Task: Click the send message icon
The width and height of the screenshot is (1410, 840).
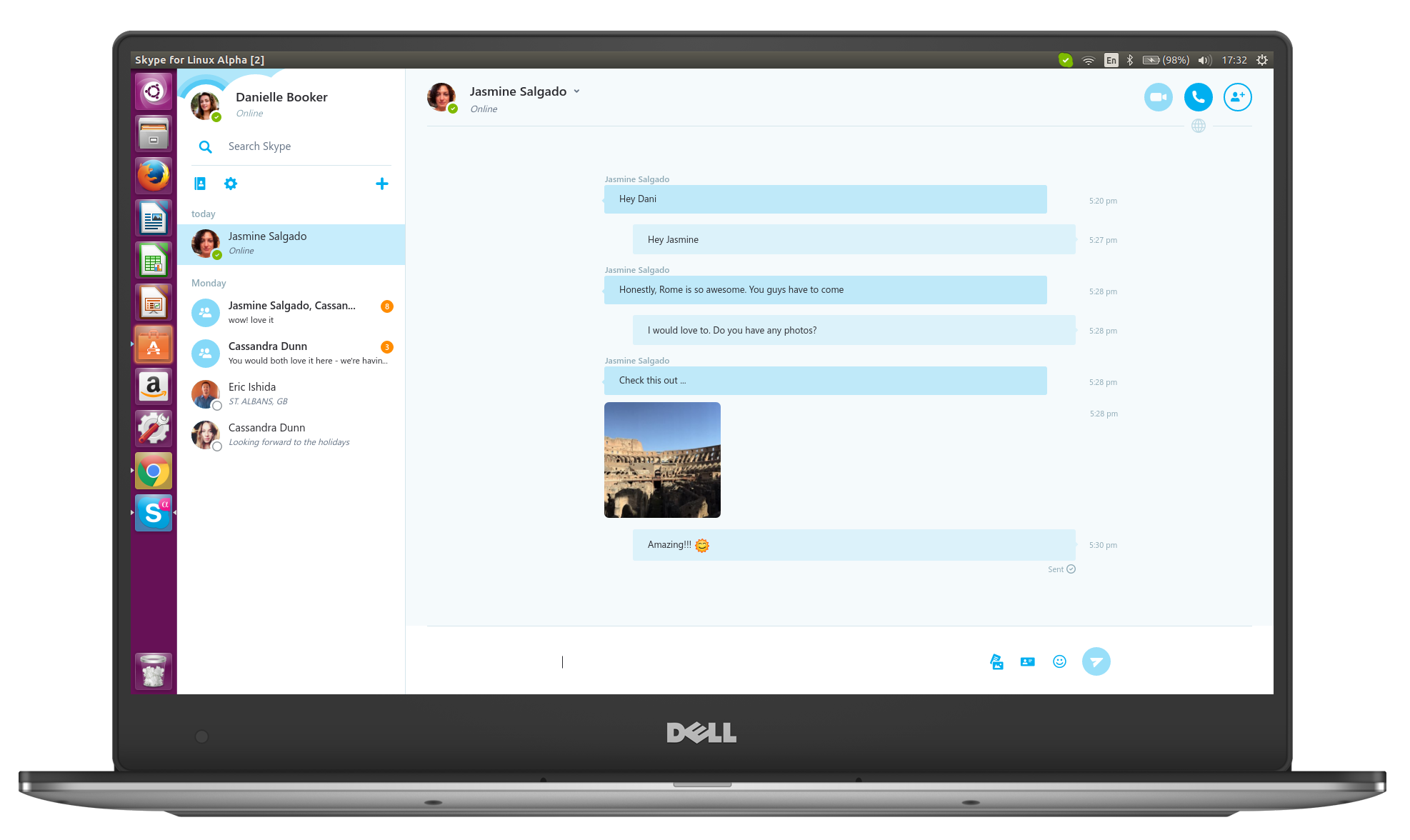Action: coord(1097,661)
